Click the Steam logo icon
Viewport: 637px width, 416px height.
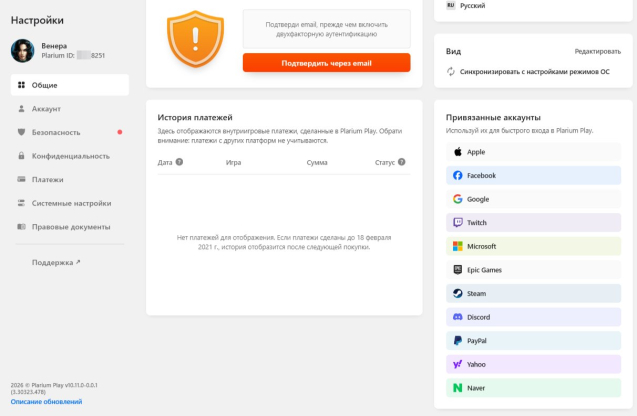click(x=457, y=294)
